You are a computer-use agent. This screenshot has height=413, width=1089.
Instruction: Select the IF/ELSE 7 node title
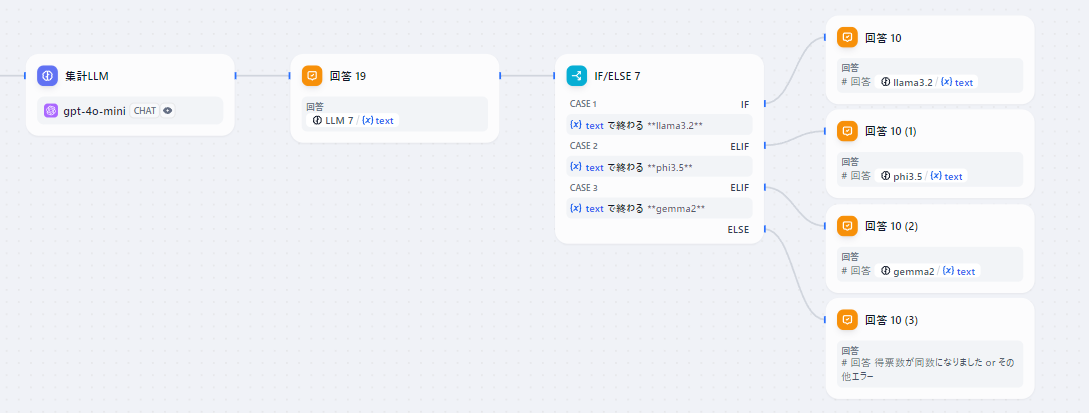[x=617, y=76]
